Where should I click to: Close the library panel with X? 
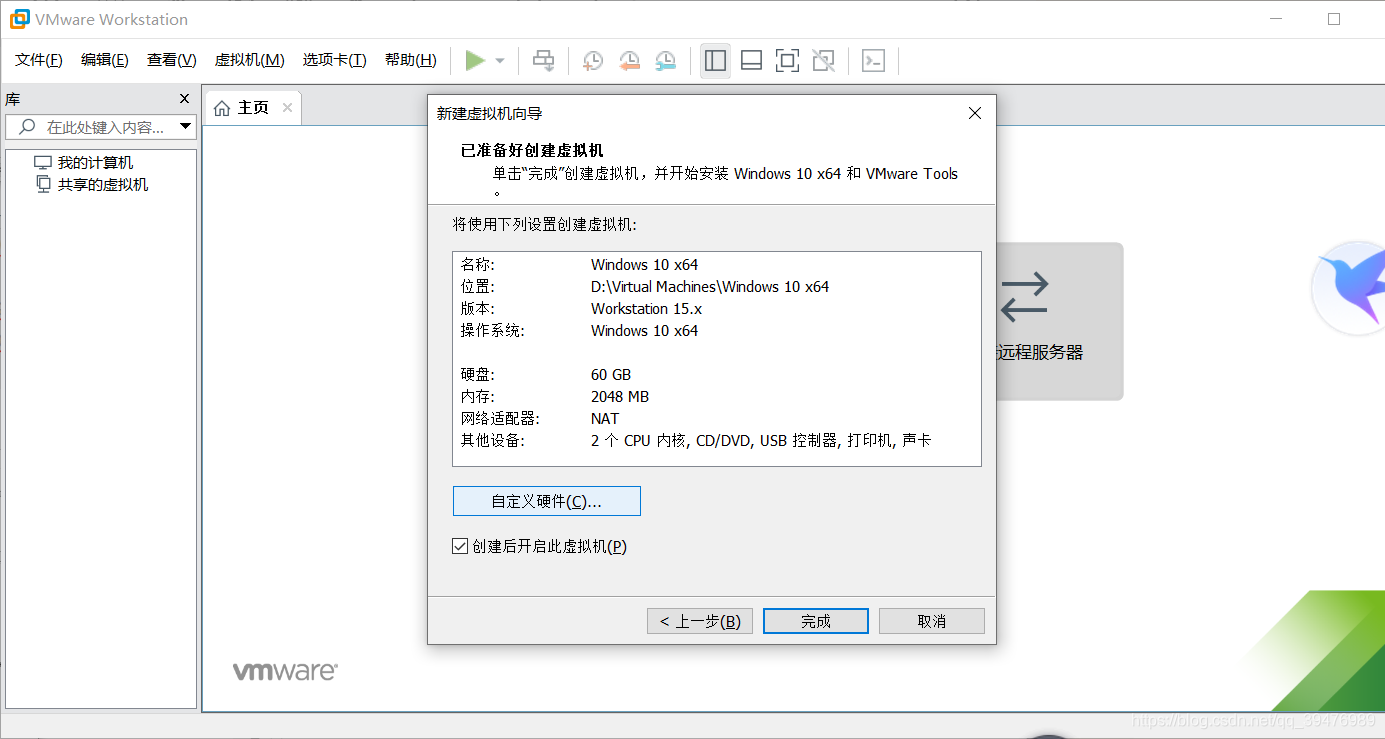click(x=184, y=99)
